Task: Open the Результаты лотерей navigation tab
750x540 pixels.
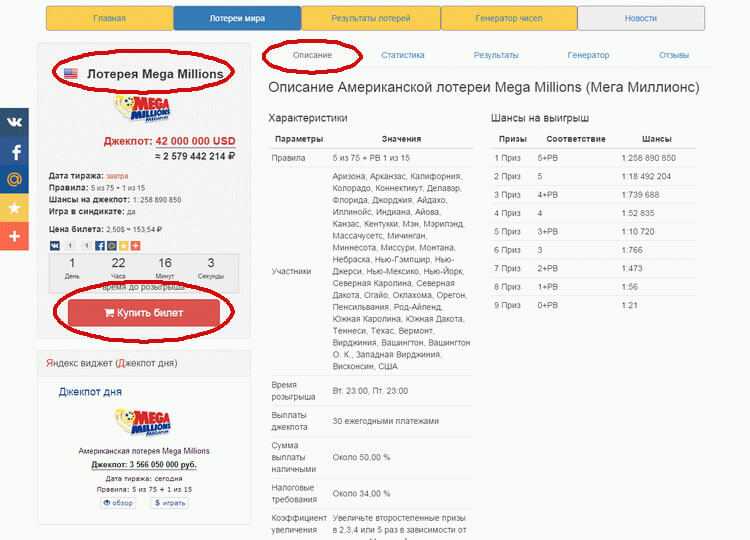Action: click(x=371, y=18)
